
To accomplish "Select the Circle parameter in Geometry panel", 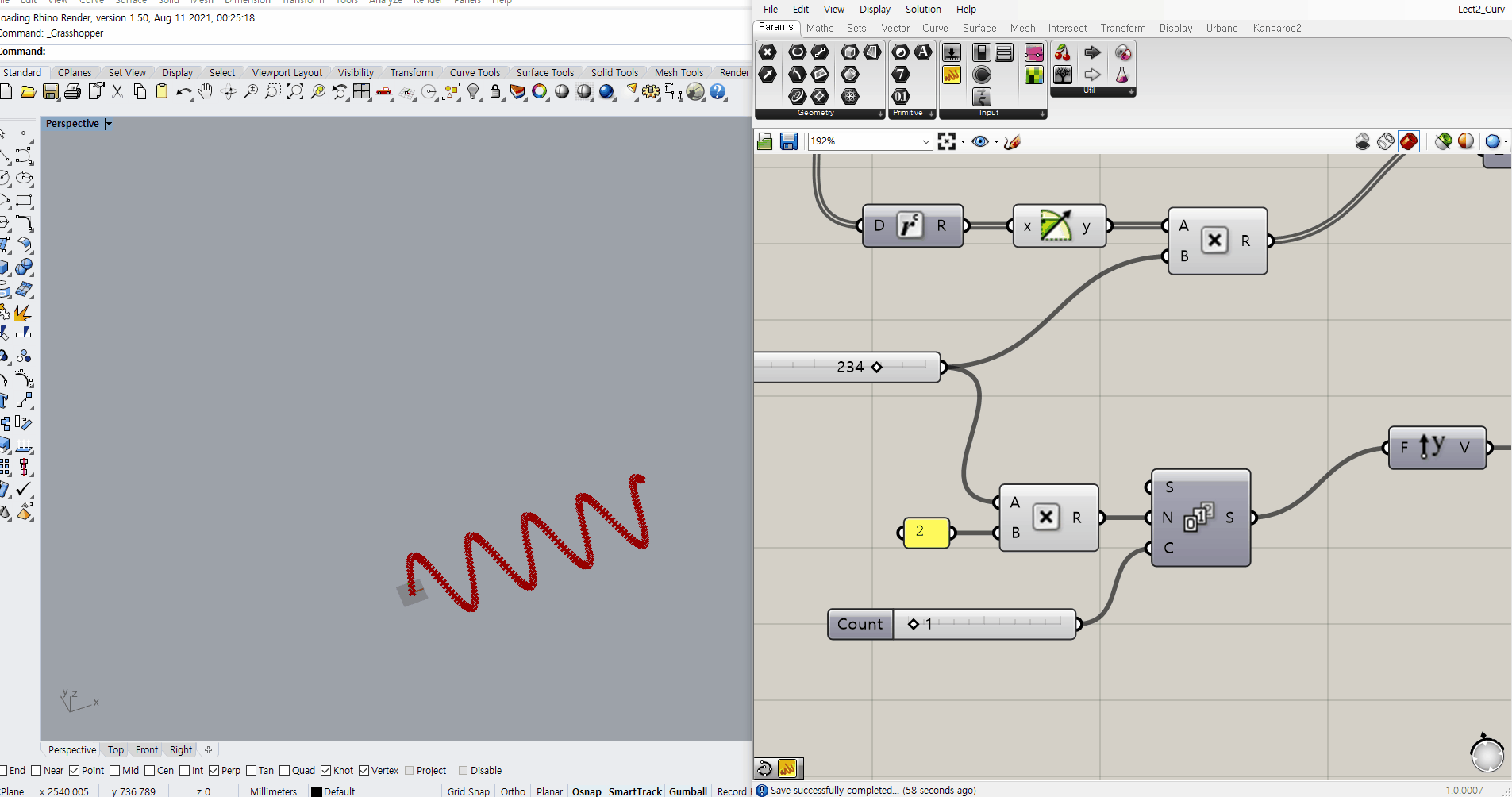I will [798, 52].
